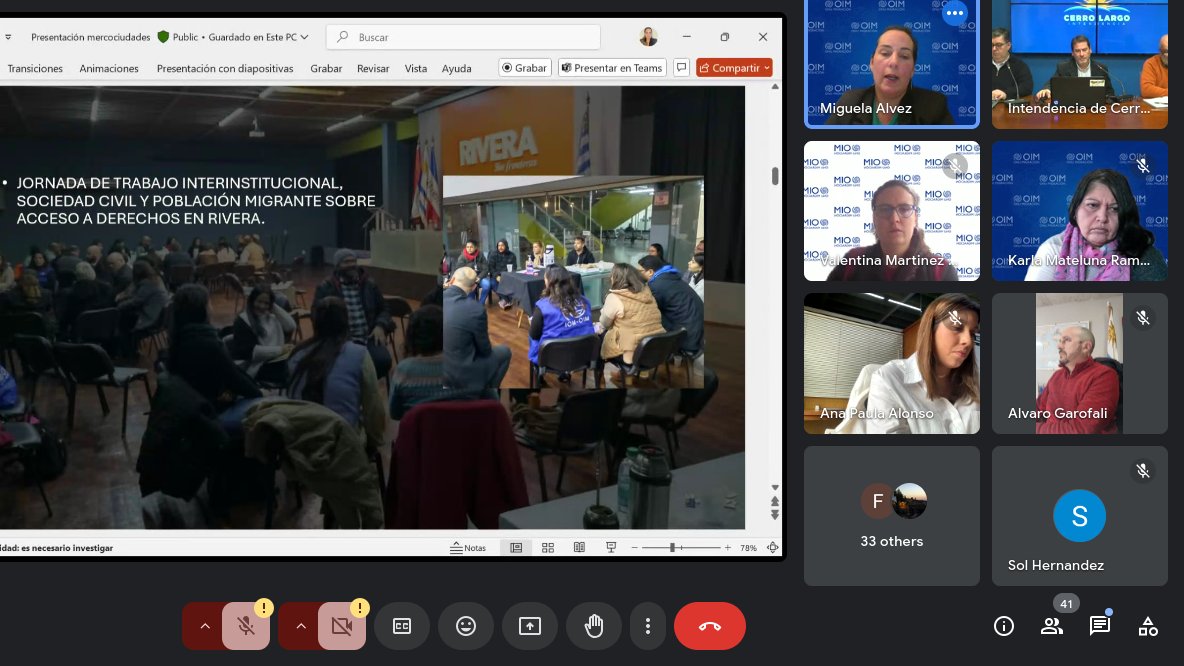This screenshot has width=1184, height=666.
Task: Click the Jornada de Trabajo slide text
Action: click(196, 201)
